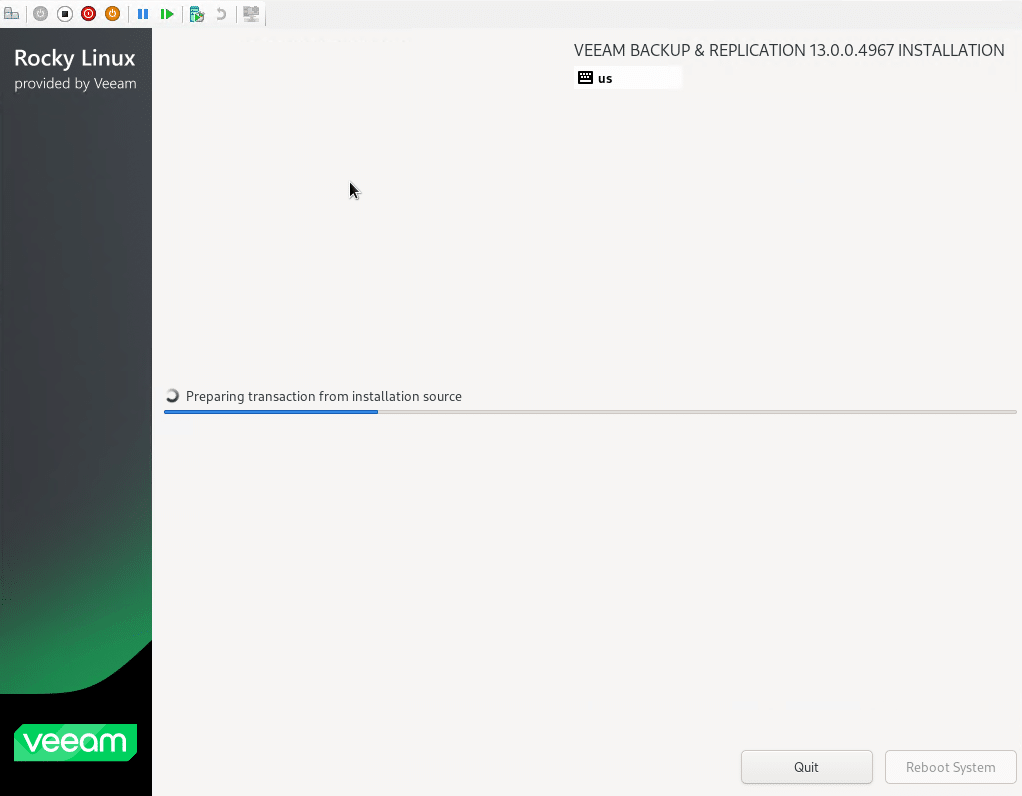This screenshot has height=796, width=1022.
Task: Click the Preparing transaction status text
Action: (323, 396)
